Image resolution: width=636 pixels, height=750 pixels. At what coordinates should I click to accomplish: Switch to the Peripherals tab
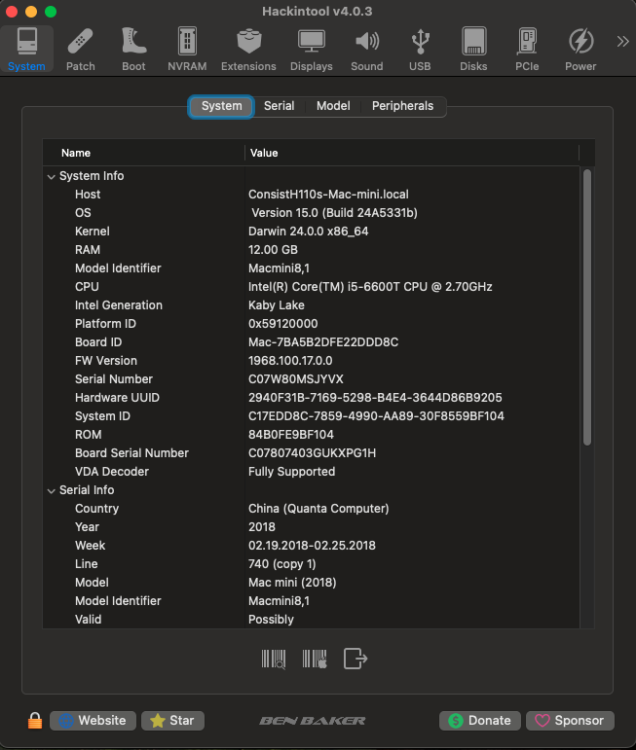403,106
